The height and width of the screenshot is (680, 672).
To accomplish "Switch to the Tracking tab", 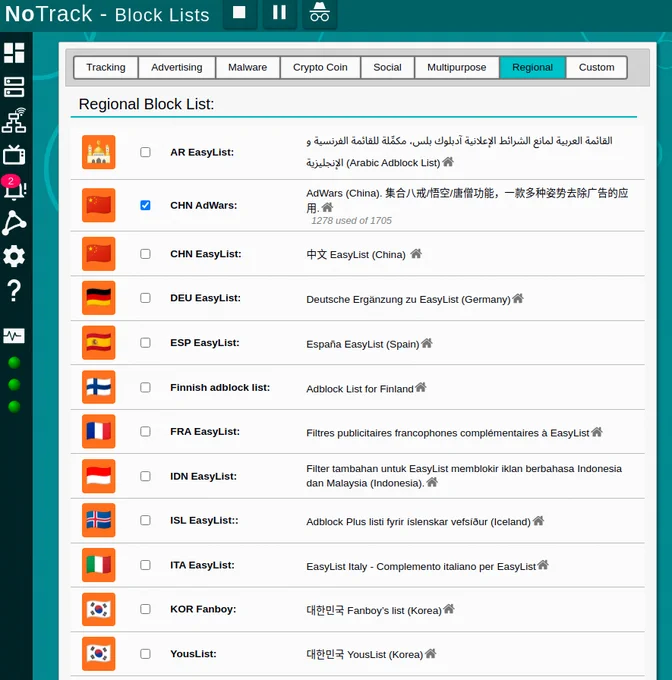I will [x=106, y=67].
